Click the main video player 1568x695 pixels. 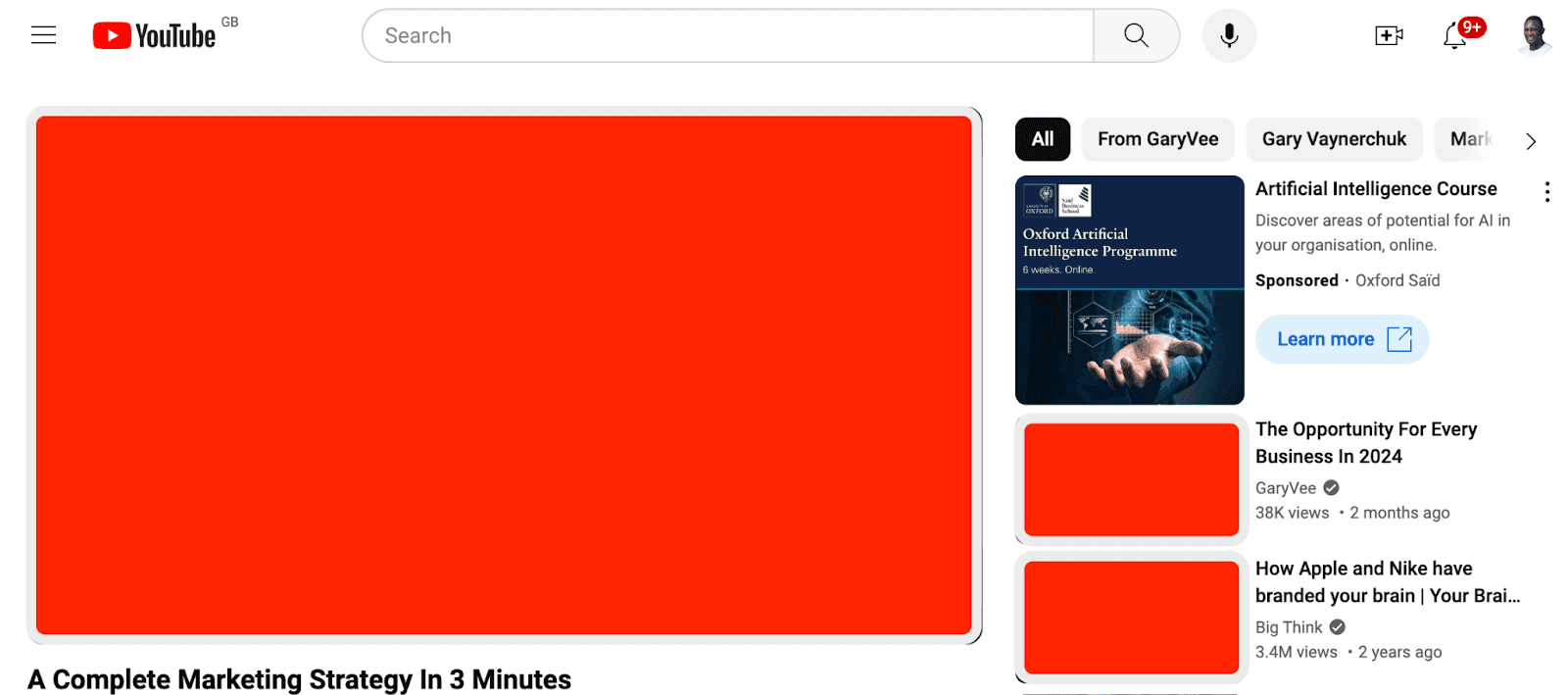coord(504,375)
